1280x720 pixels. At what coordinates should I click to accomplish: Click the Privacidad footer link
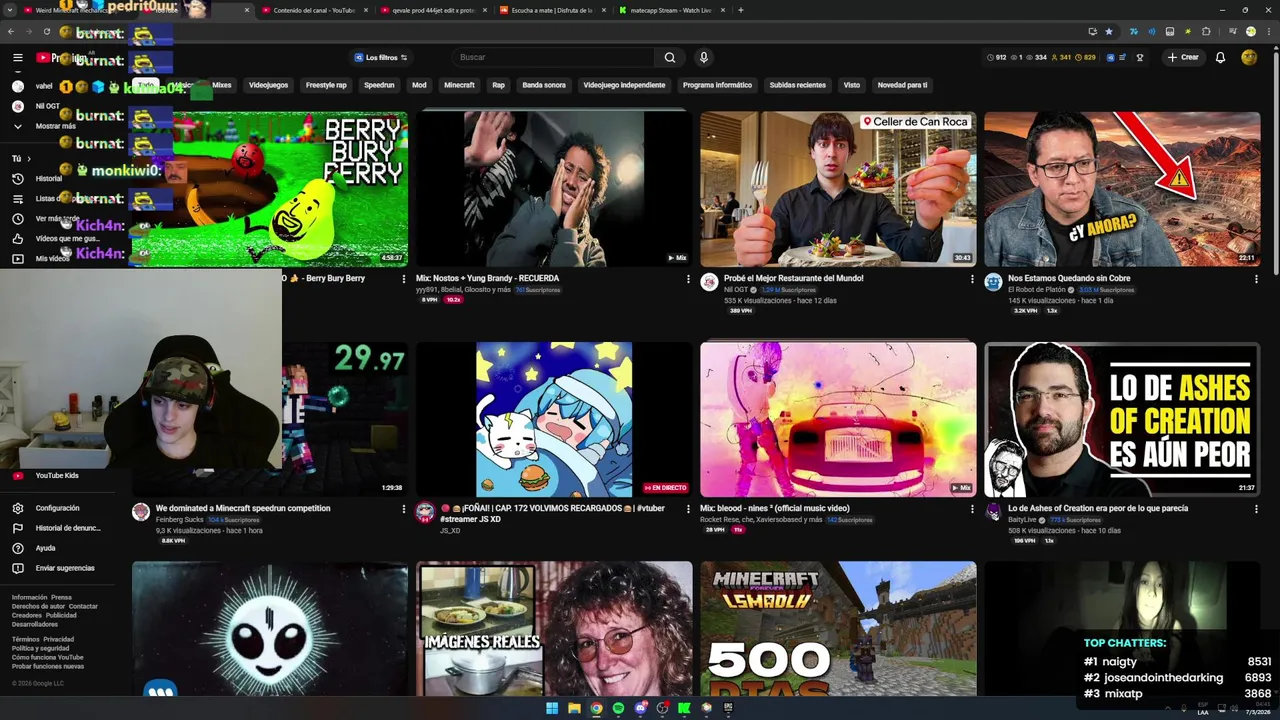pos(59,639)
